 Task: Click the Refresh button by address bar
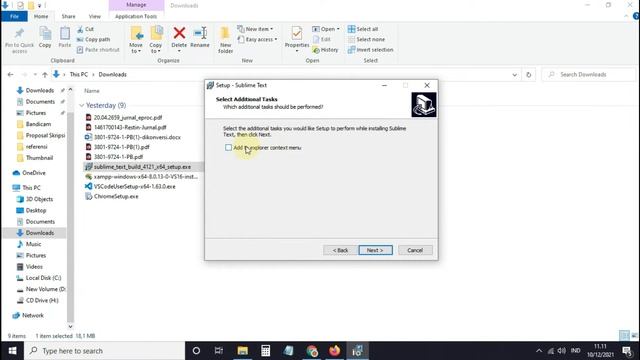coord(529,74)
